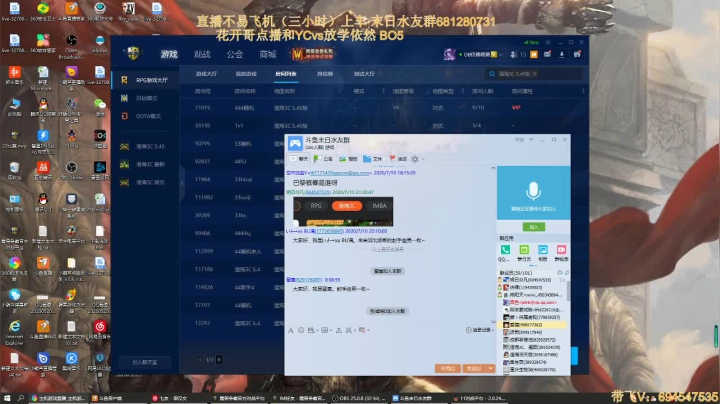
Task: Open the room attributes column filter
Action: tap(583, 91)
